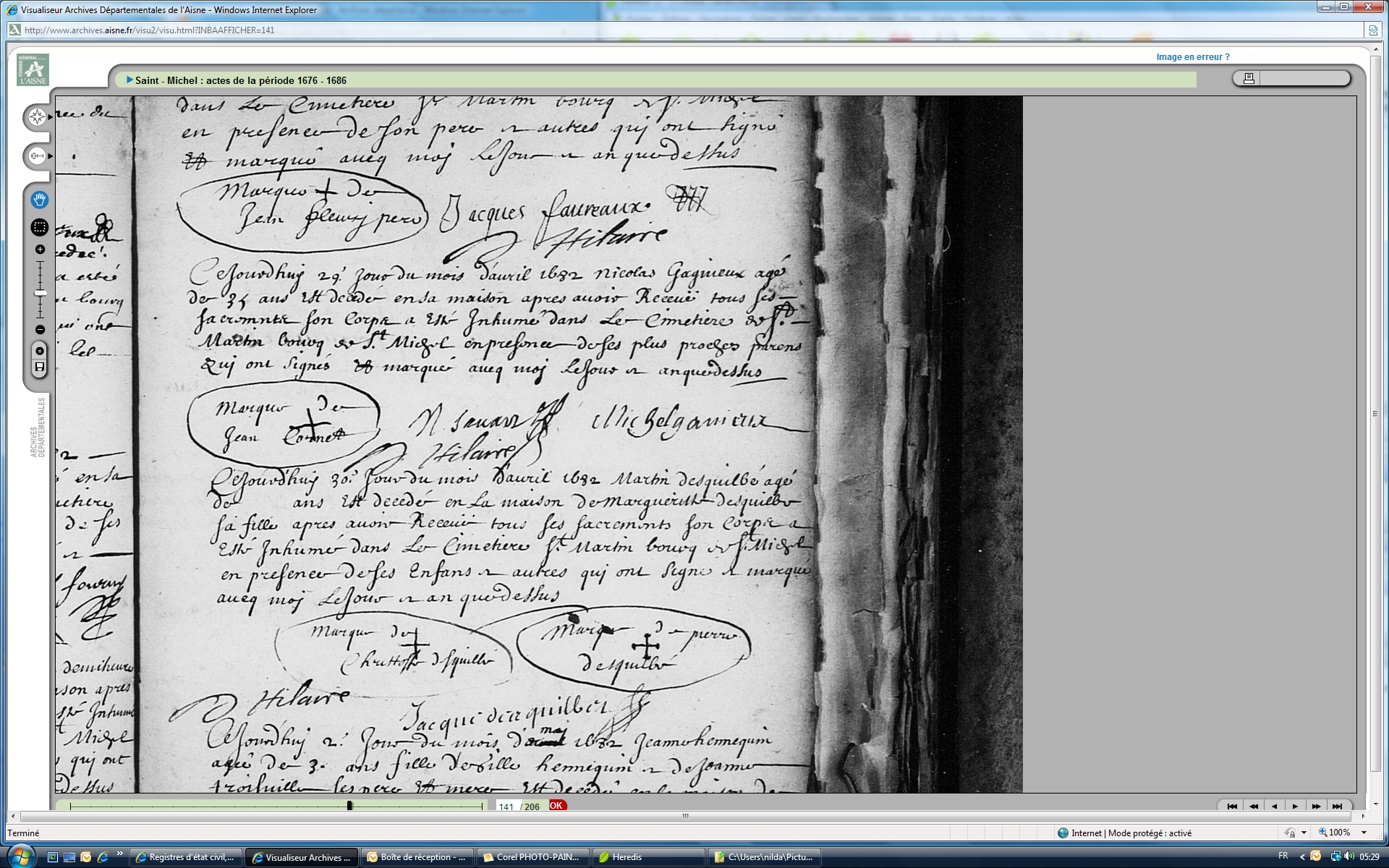Jump to the last page

(x=1337, y=806)
